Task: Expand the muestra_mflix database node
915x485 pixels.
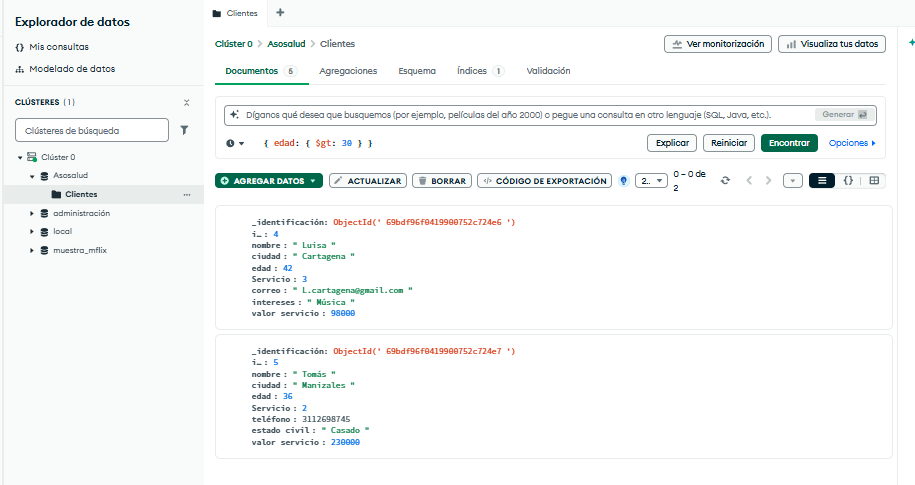Action: (x=32, y=250)
